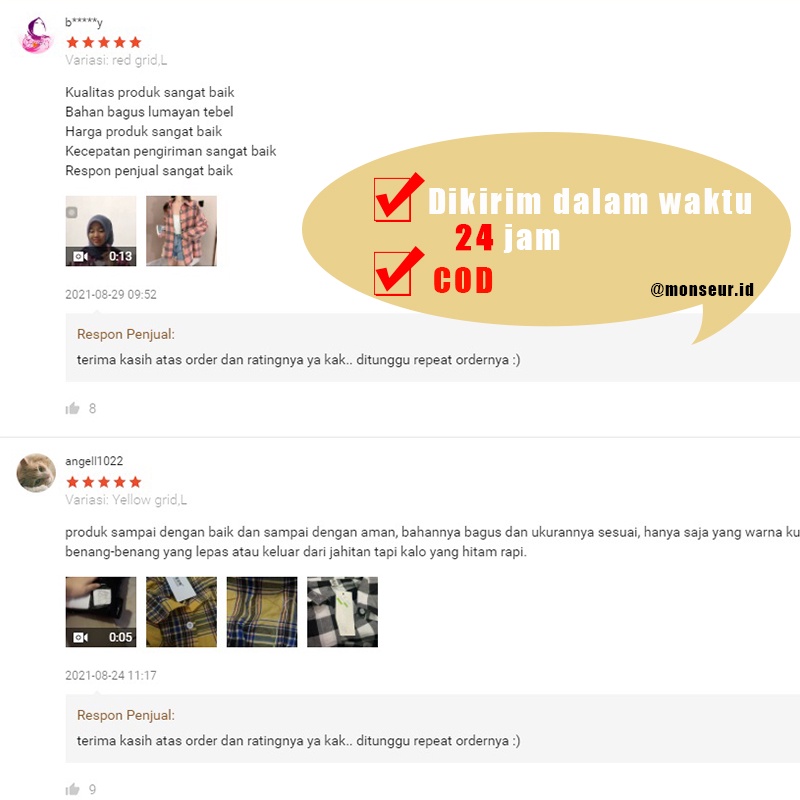Play the 0:05 unboxing video thumbnail
The height and width of the screenshot is (800, 800).
[101, 612]
